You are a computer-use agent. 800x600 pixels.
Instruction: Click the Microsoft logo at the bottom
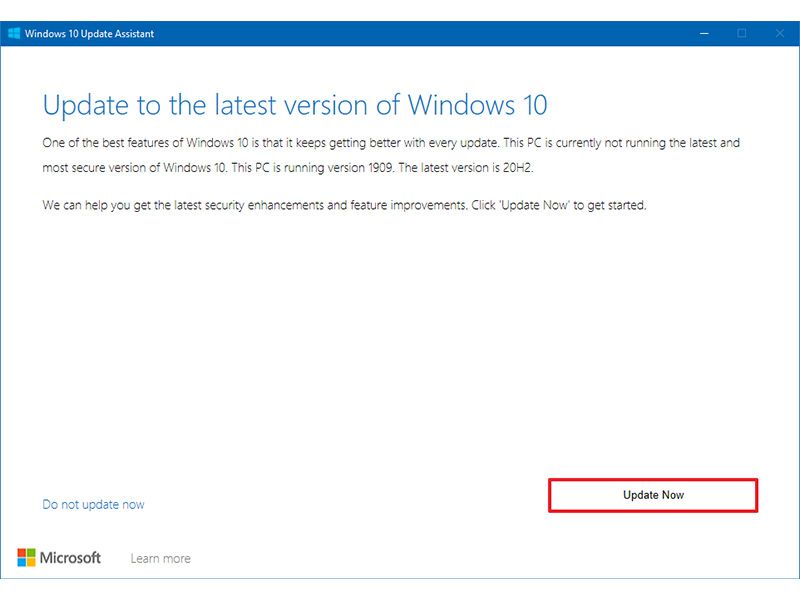[59, 558]
